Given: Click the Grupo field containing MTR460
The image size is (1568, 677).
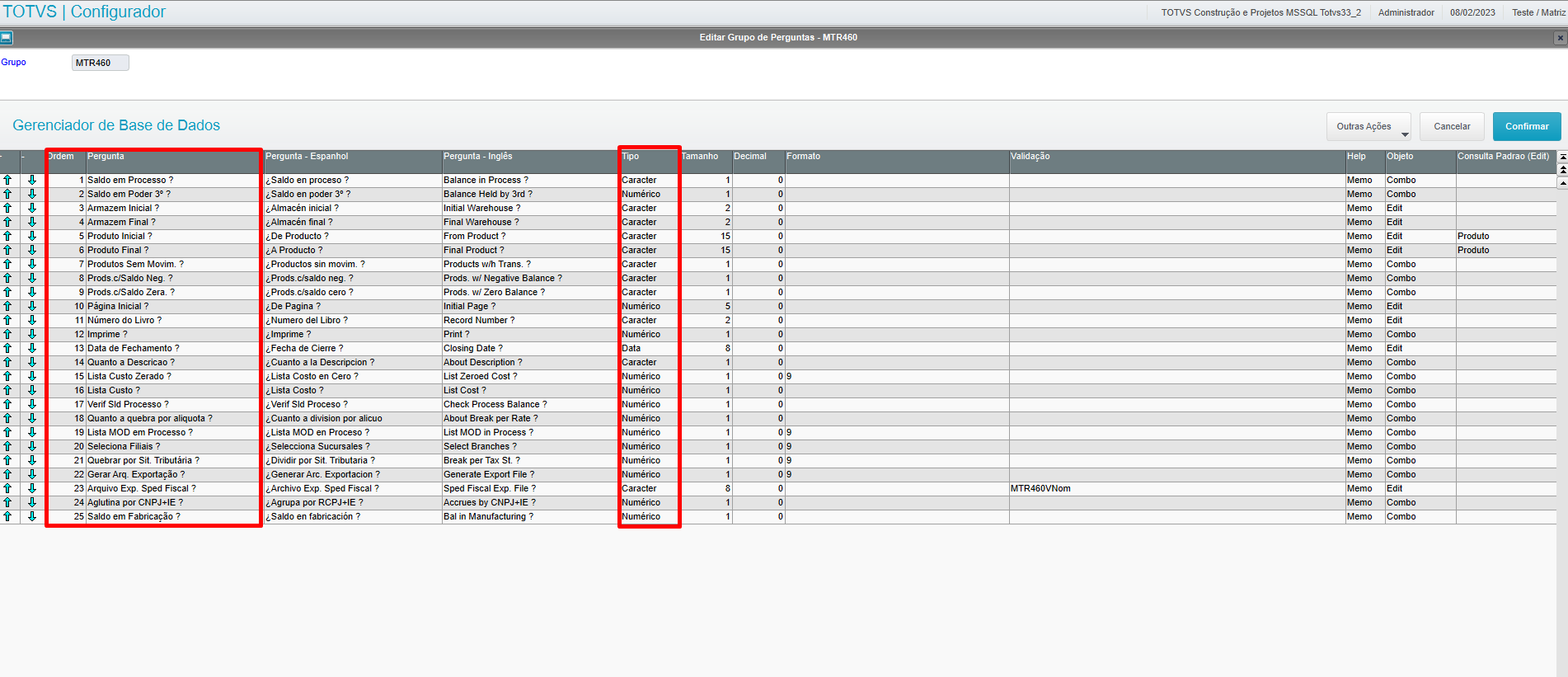Looking at the screenshot, I should pos(100,63).
